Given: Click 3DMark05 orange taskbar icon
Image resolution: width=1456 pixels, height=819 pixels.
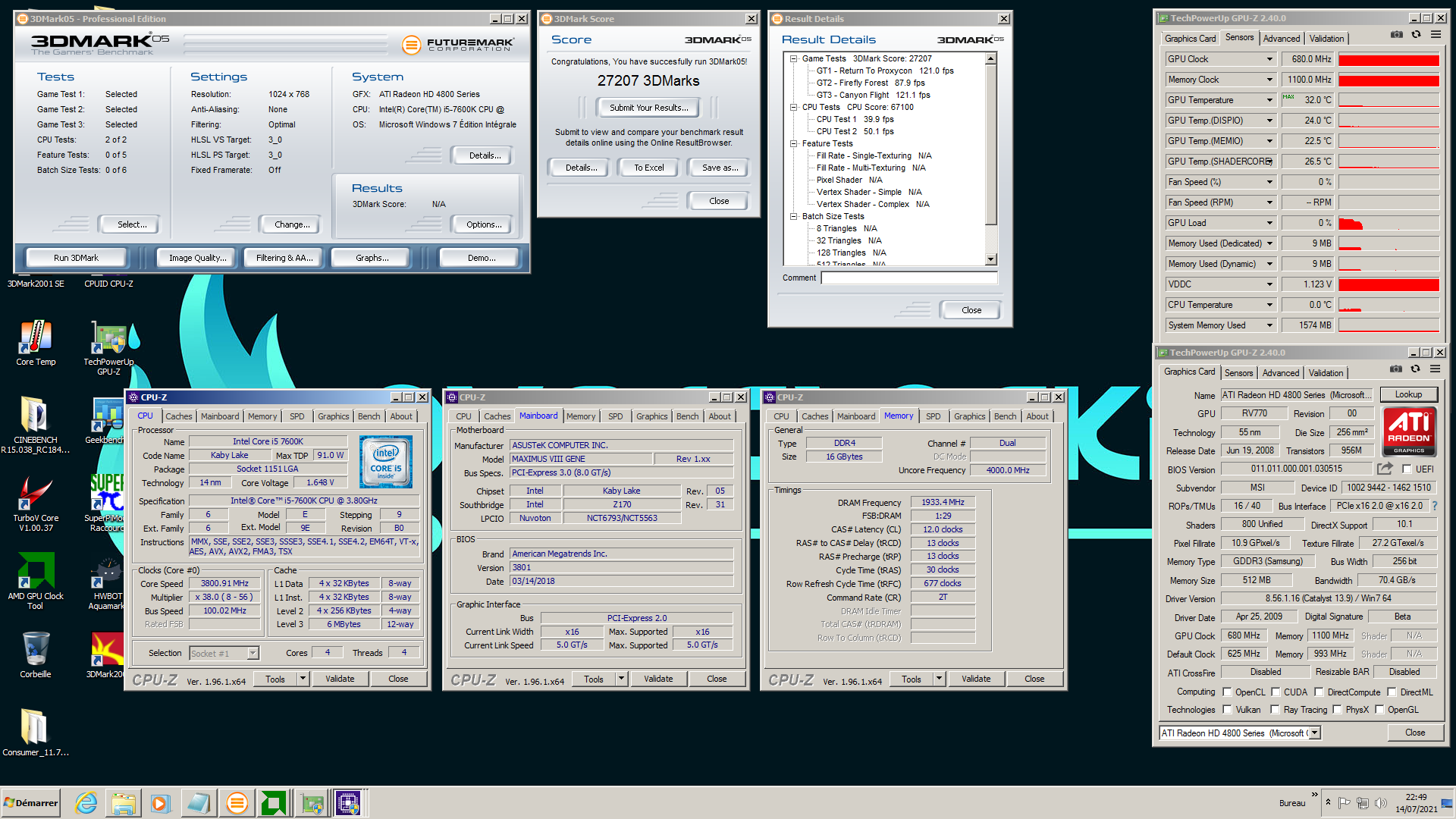Looking at the screenshot, I should [x=237, y=803].
